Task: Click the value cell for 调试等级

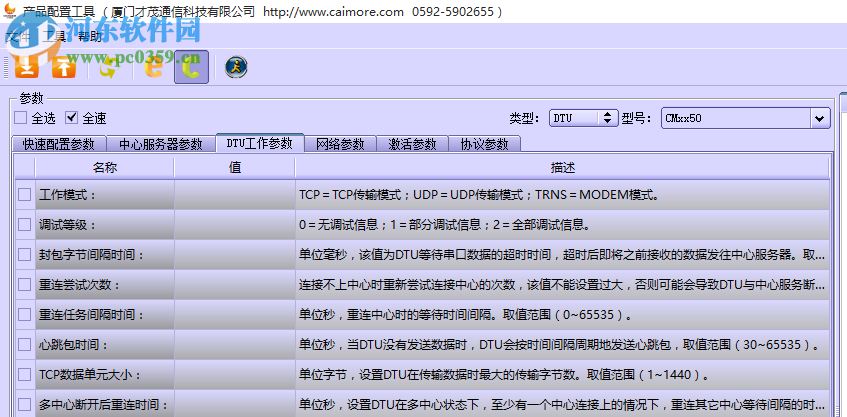Action: point(235,224)
